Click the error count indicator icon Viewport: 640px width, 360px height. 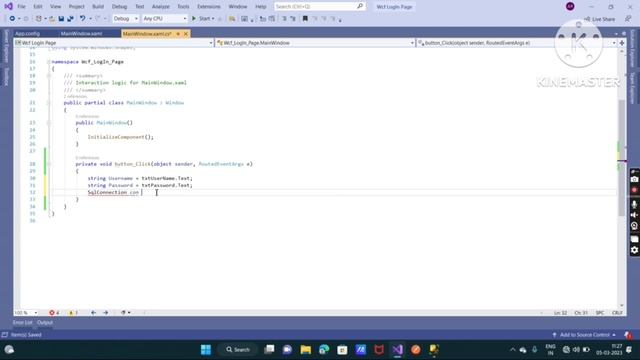click(52, 313)
